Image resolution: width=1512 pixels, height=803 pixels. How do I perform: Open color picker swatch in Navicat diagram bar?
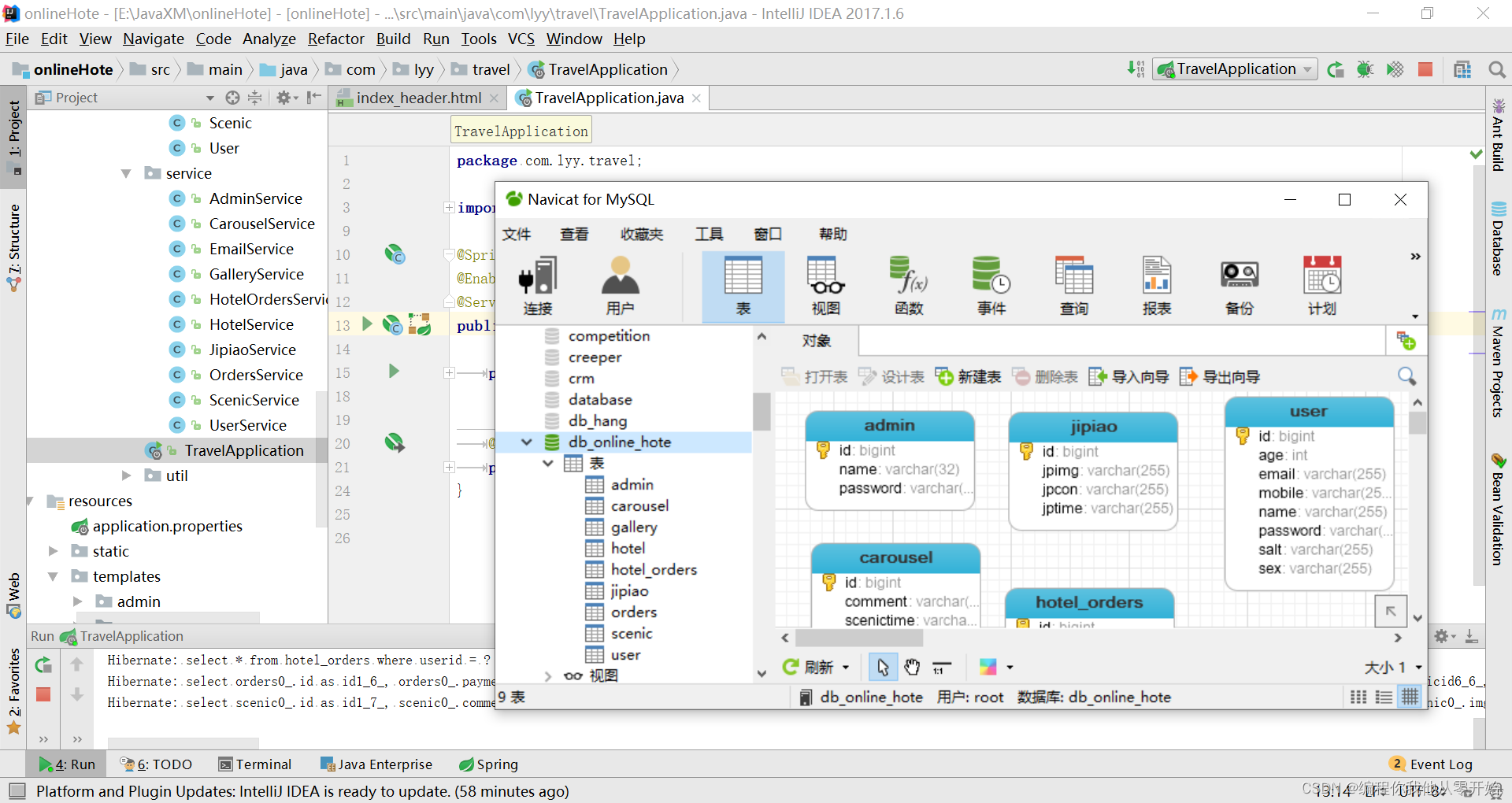[988, 668]
